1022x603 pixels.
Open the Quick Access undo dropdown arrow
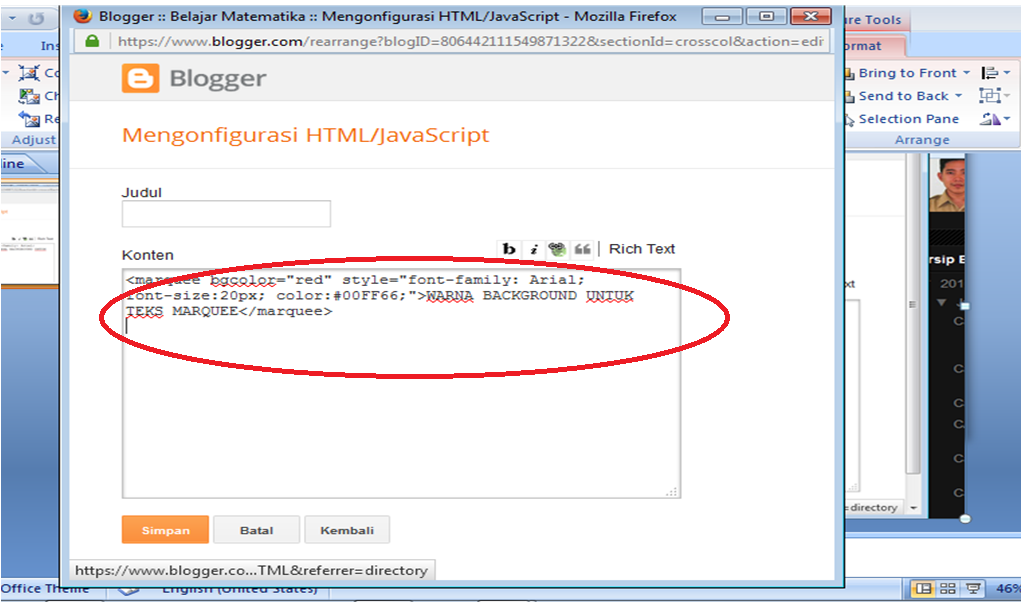(12, 18)
